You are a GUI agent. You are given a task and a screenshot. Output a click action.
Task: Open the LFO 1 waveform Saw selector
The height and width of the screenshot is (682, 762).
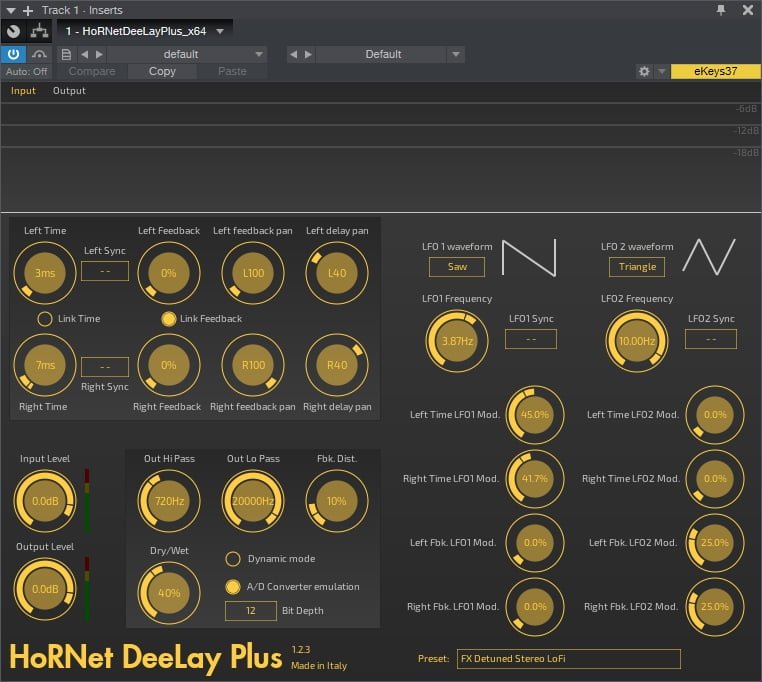(457, 267)
